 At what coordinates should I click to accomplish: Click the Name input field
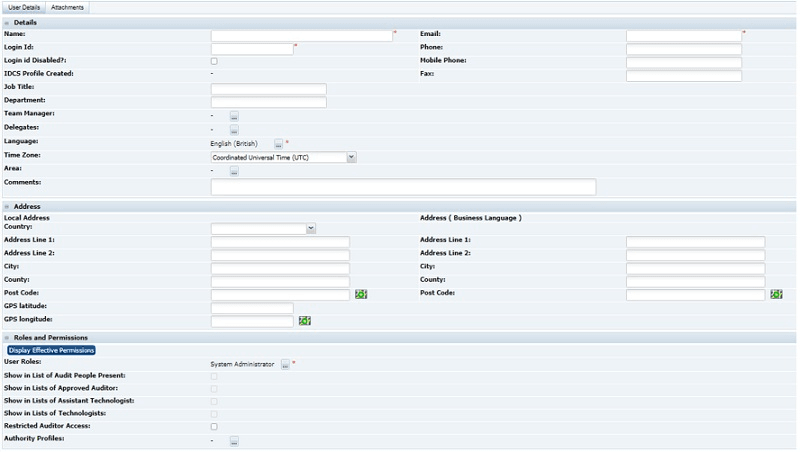(302, 36)
